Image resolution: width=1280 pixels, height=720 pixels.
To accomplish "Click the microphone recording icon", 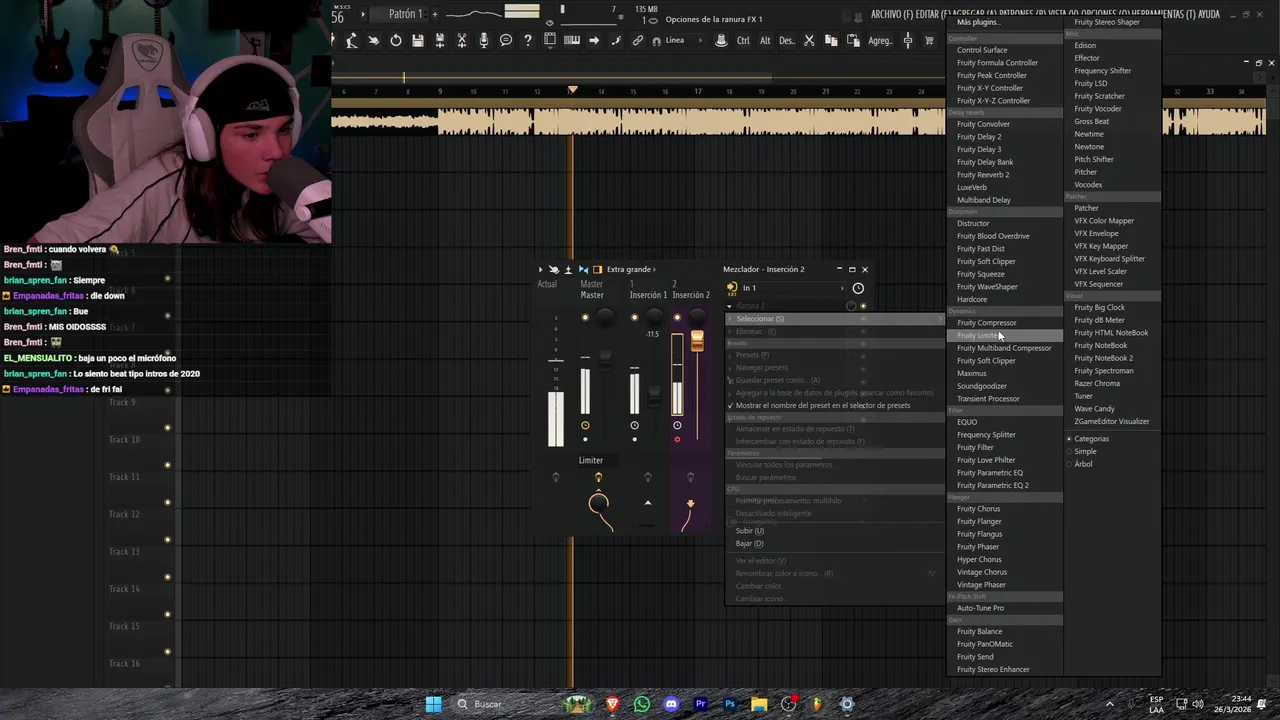I will 484,40.
